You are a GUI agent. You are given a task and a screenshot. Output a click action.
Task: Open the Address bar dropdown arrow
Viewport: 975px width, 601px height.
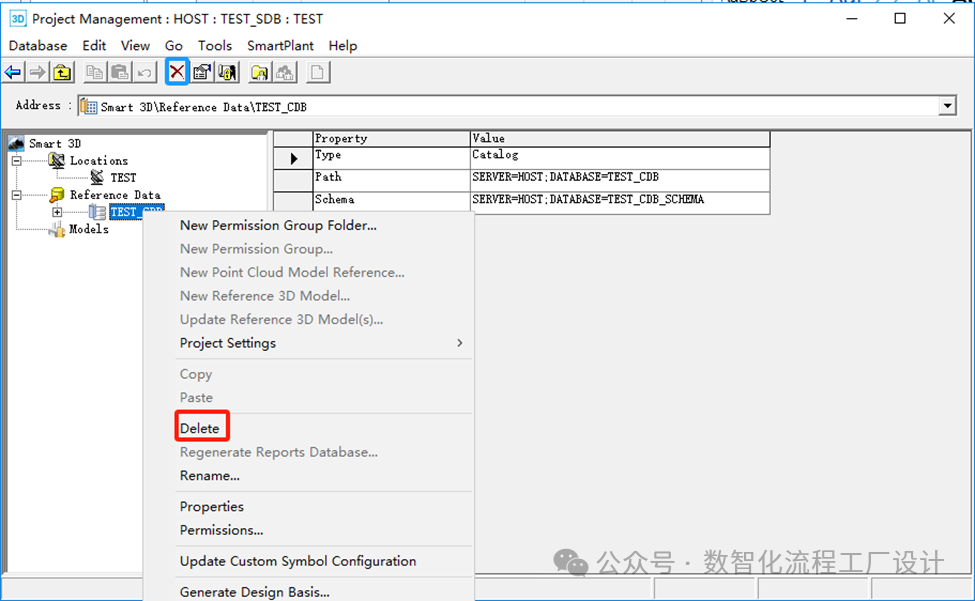point(947,106)
